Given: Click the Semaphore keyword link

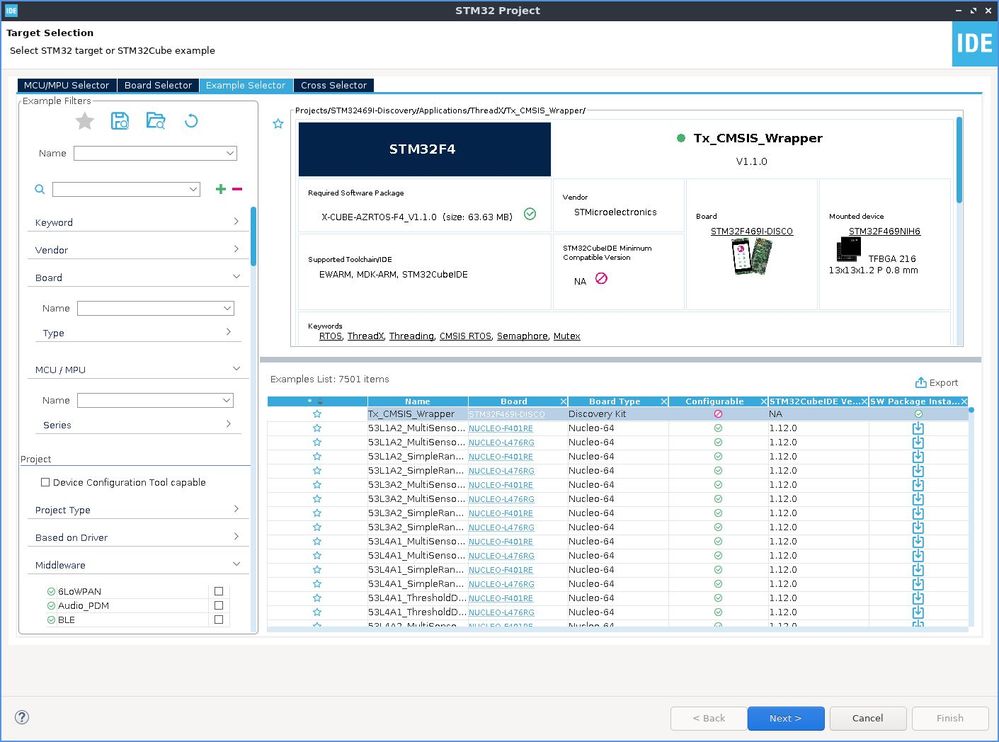Looking at the screenshot, I should 522,336.
